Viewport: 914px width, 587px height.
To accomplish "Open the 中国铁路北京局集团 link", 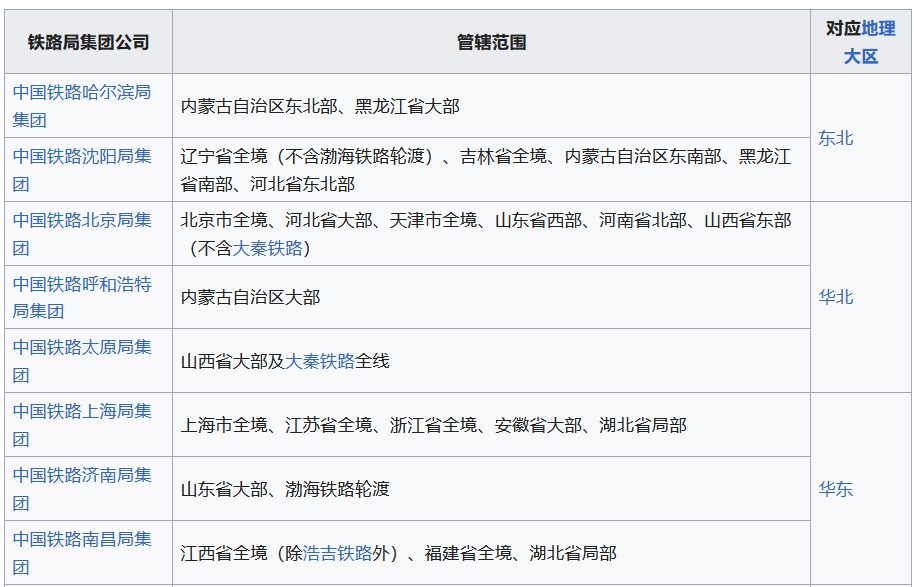I will 82,234.
